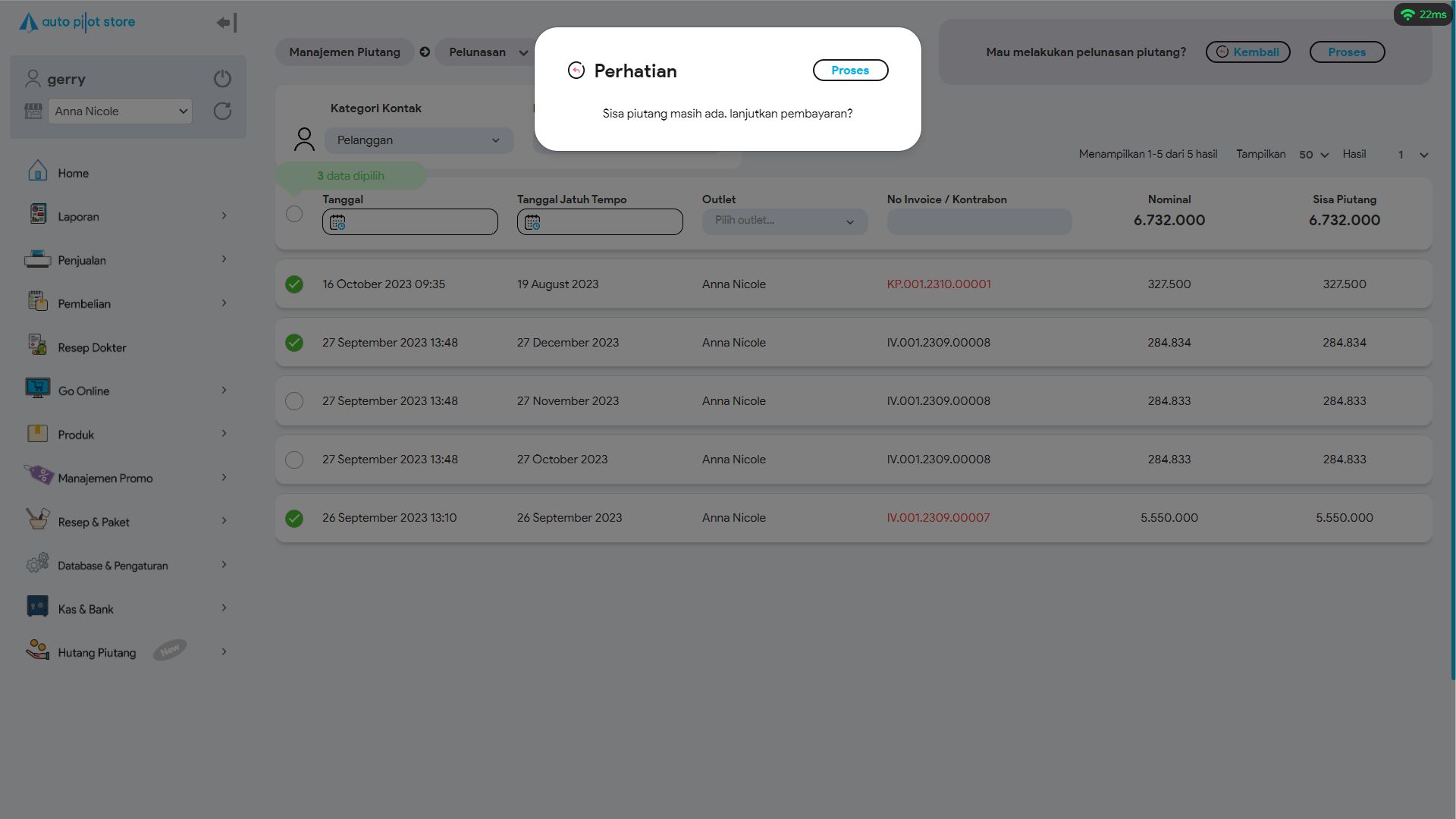Uncheck the 16 October 2023 row

[294, 284]
